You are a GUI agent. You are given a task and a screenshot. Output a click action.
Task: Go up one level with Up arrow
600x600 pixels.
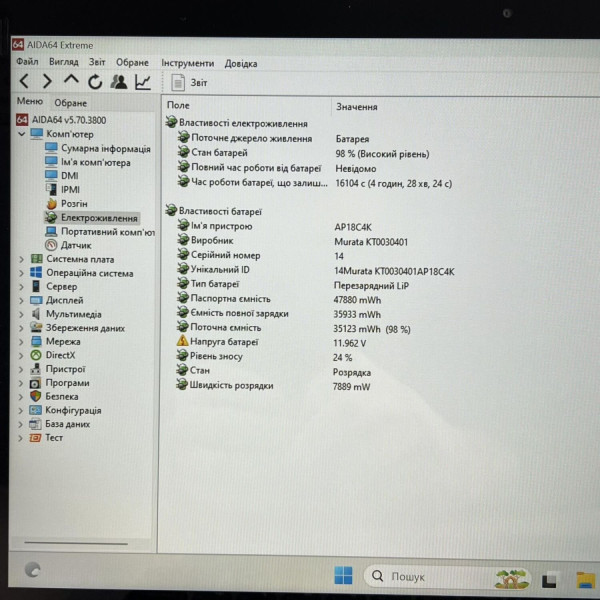(71, 80)
